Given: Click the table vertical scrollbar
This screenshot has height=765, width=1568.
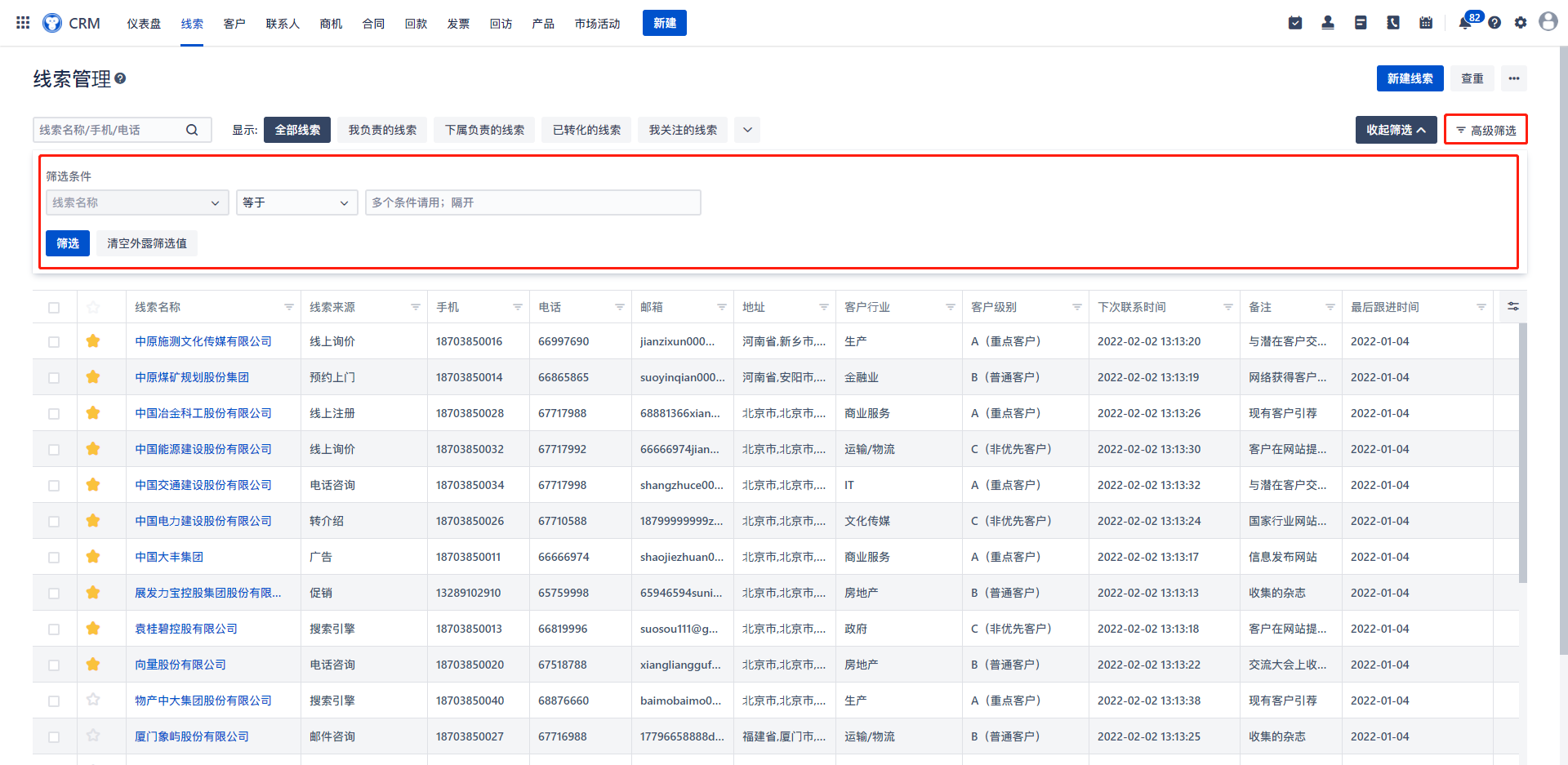Looking at the screenshot, I should 1522,453.
